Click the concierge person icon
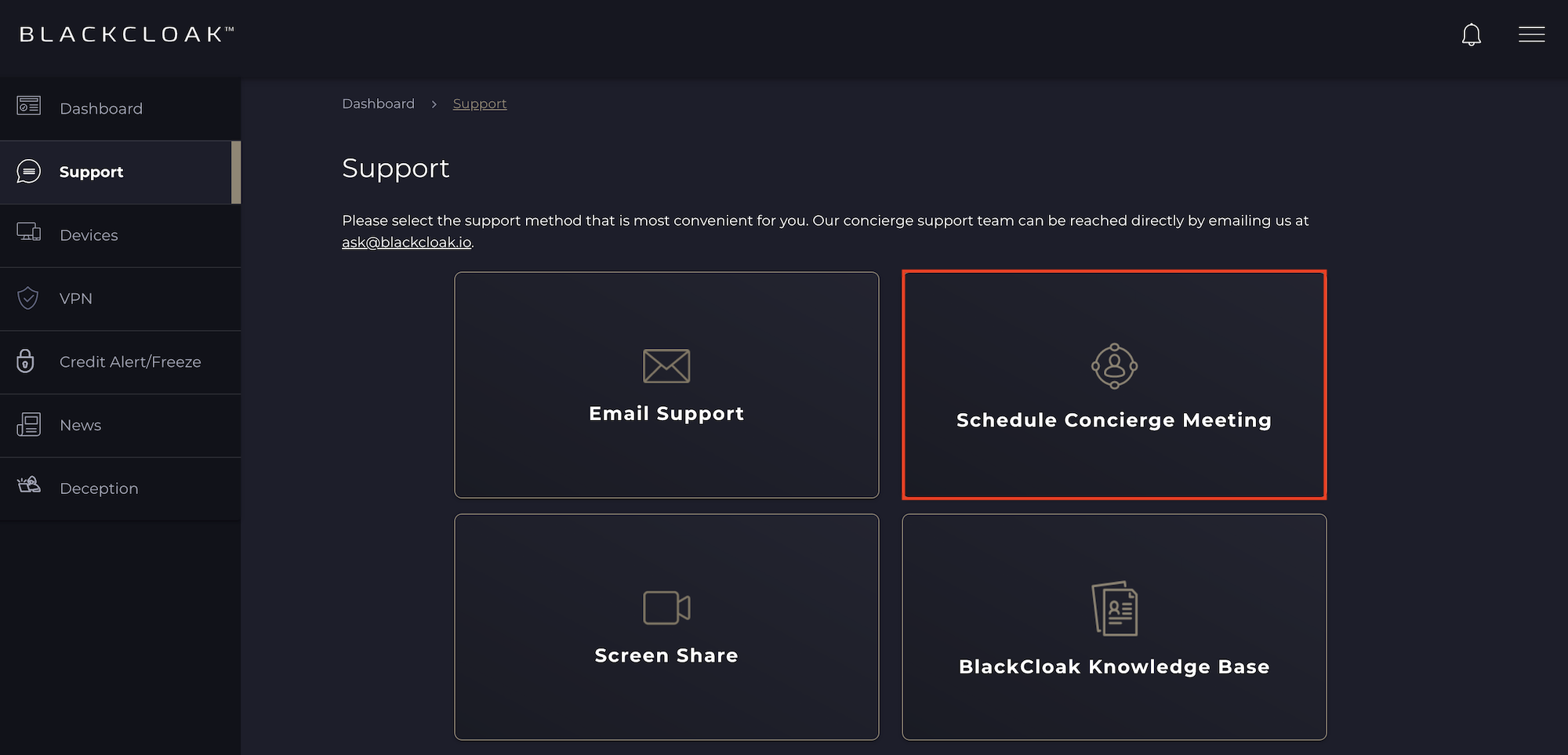This screenshot has width=1568, height=755. [1114, 366]
